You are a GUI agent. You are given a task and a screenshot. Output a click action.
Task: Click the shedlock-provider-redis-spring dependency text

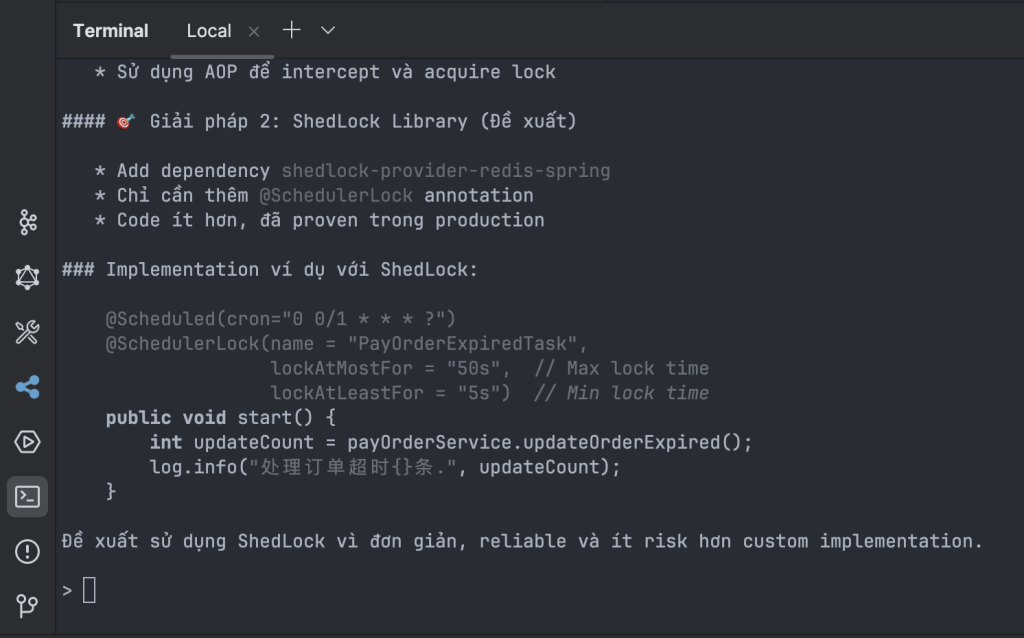[445, 171]
